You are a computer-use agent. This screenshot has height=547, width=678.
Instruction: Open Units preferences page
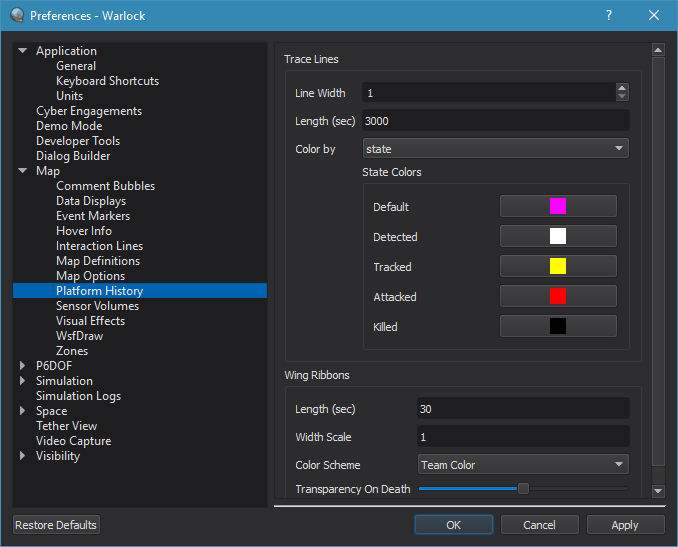point(70,96)
